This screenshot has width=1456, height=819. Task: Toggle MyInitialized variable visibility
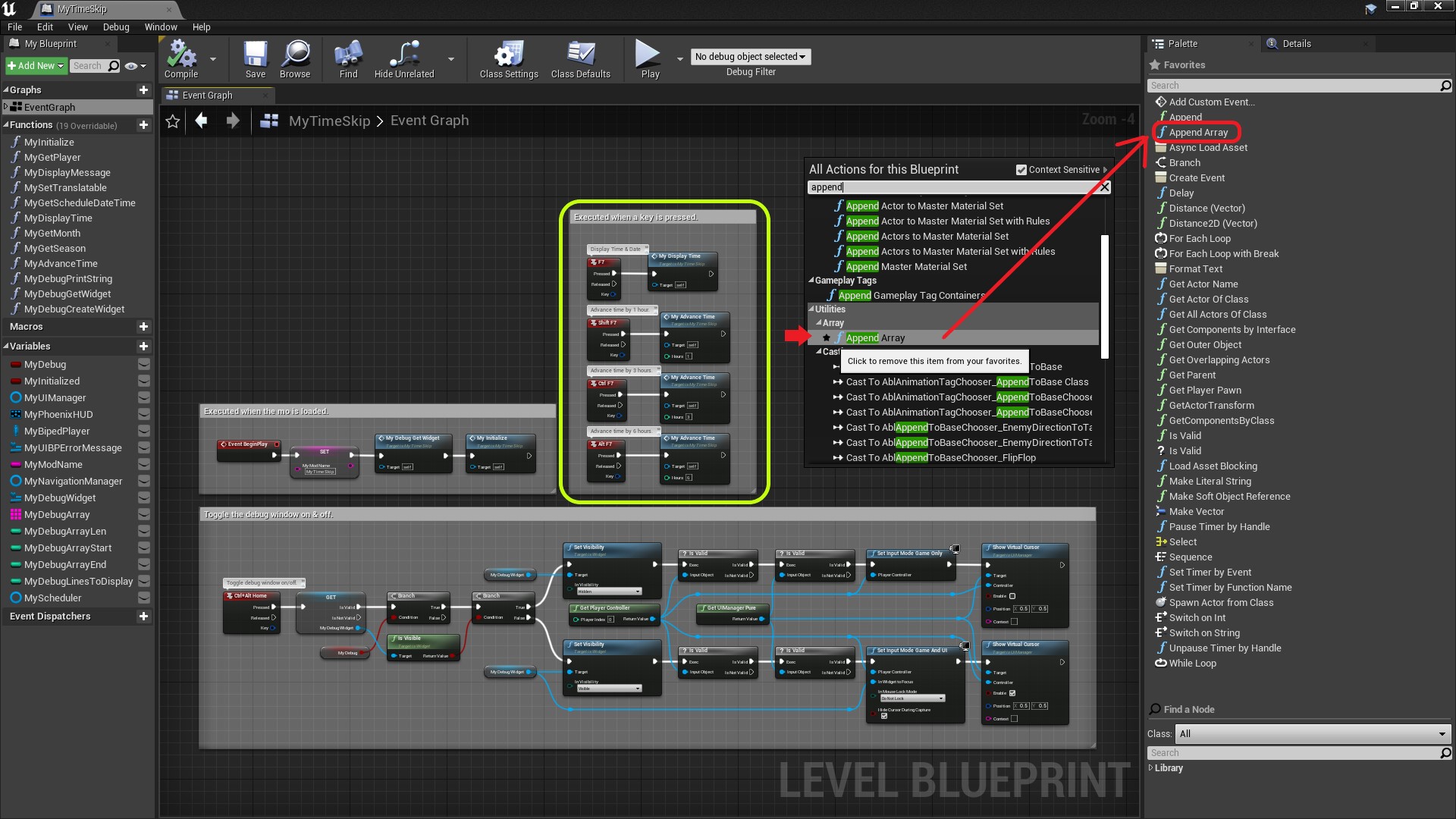(143, 381)
